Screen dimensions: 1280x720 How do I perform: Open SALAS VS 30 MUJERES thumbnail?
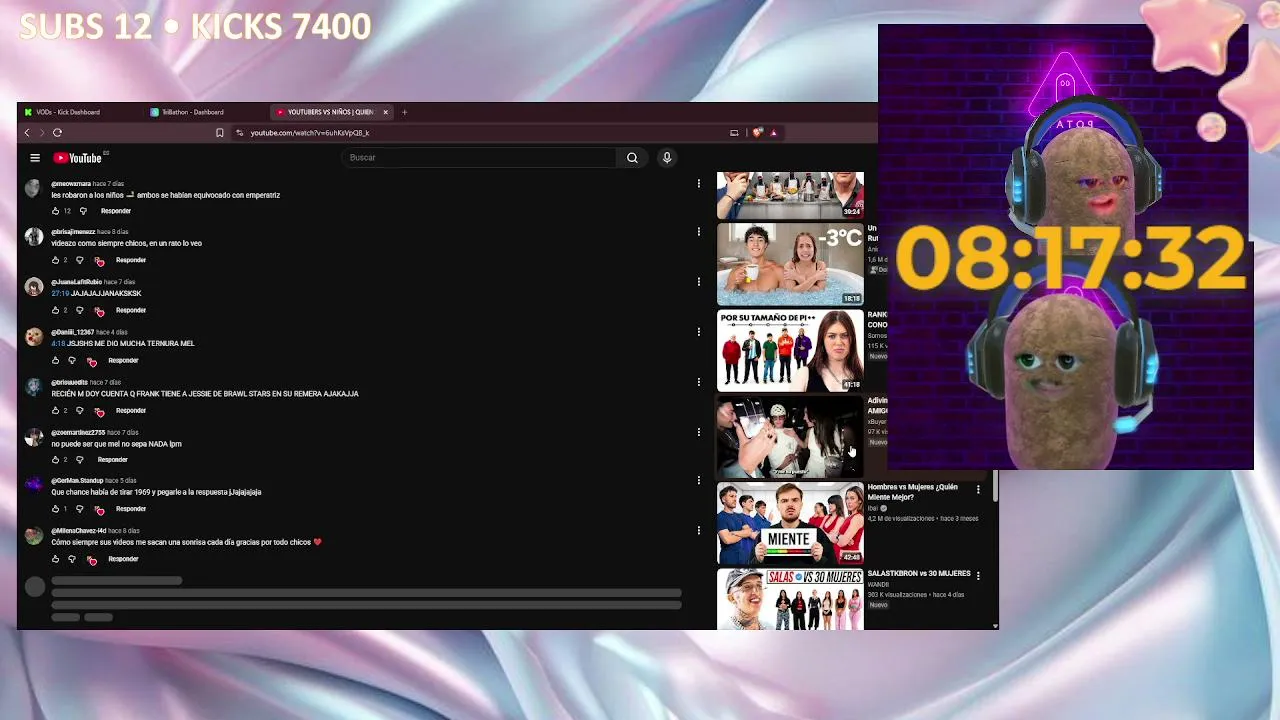point(790,599)
